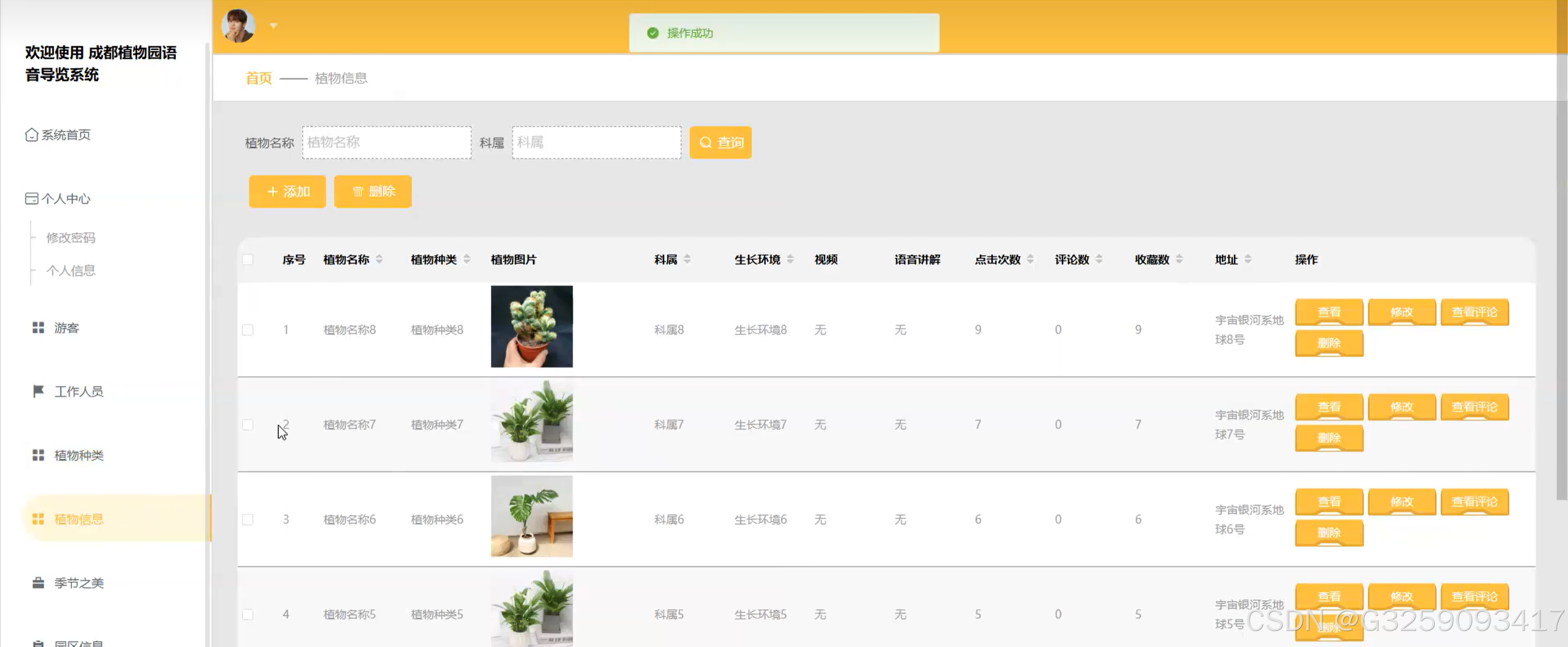The height and width of the screenshot is (647, 1568).
Task: Sort the 点击次数 column descending
Action: [x=1030, y=262]
